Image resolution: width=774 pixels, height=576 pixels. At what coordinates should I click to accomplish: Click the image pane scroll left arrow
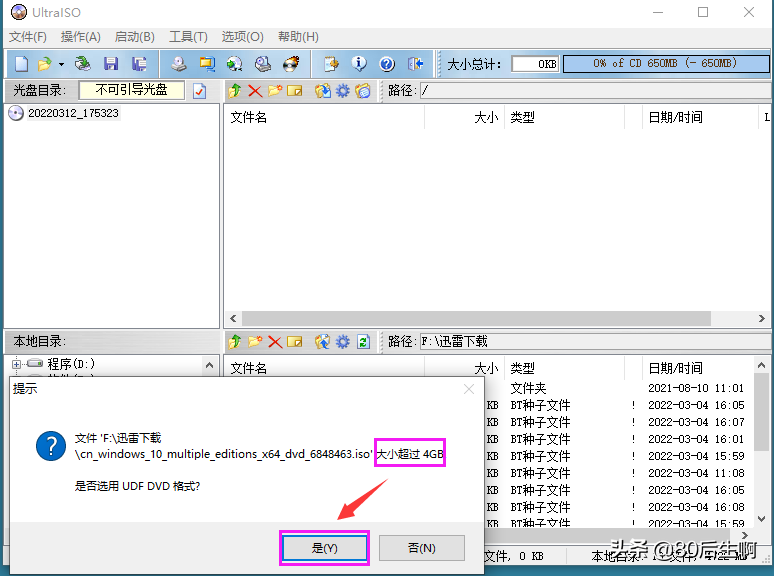233,318
